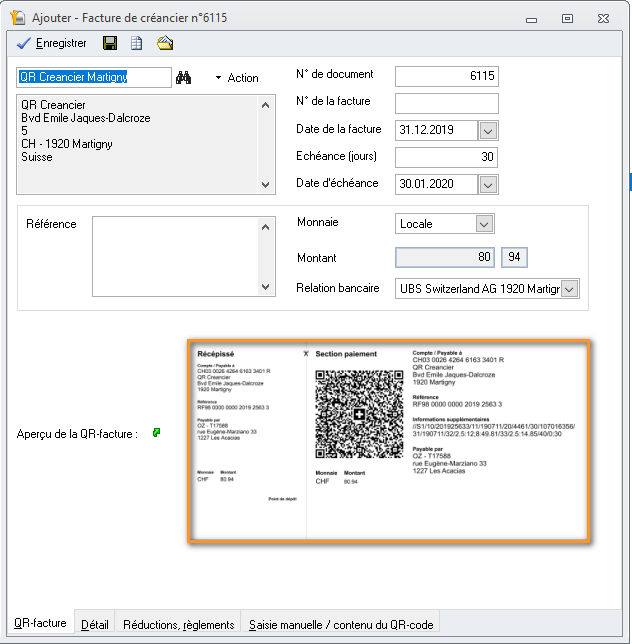Open the Date d'échéance calendar dropdown
The width and height of the screenshot is (632, 644).
point(488,185)
